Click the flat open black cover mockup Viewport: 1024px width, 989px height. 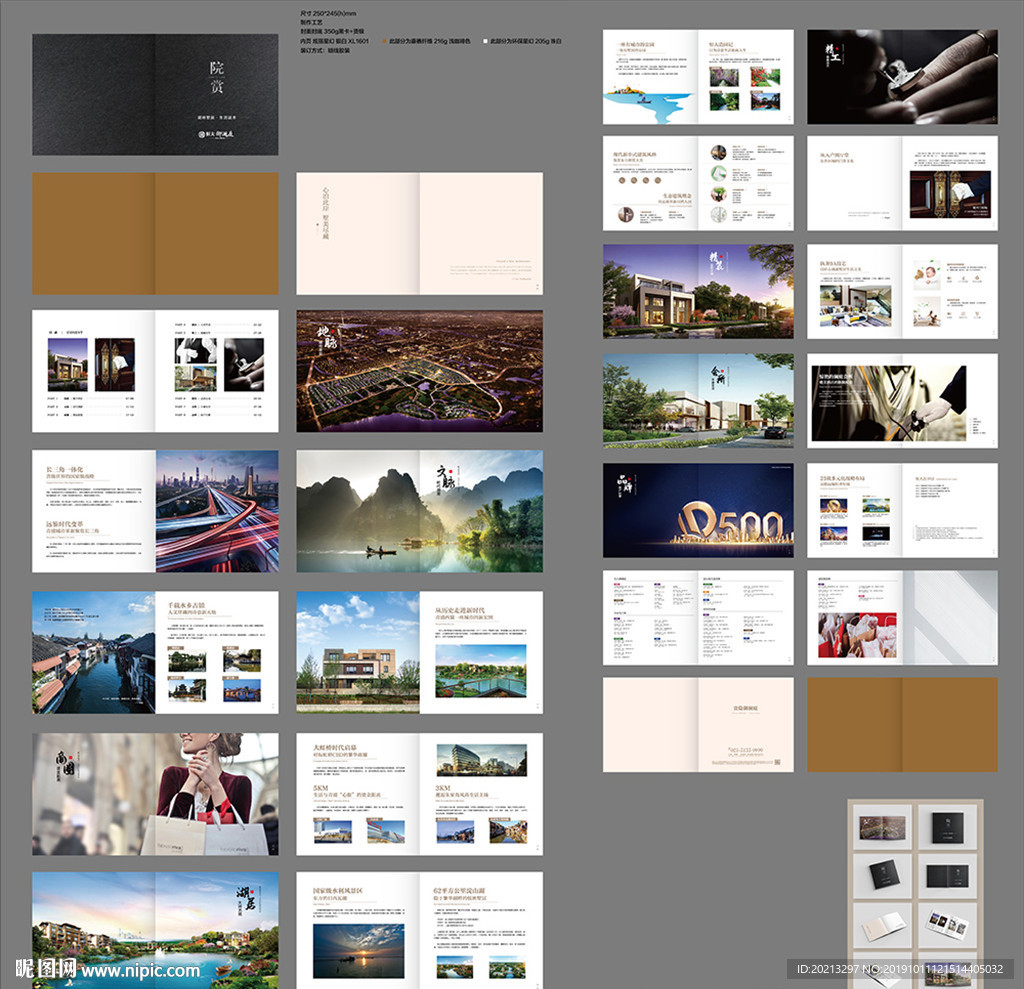[947, 876]
